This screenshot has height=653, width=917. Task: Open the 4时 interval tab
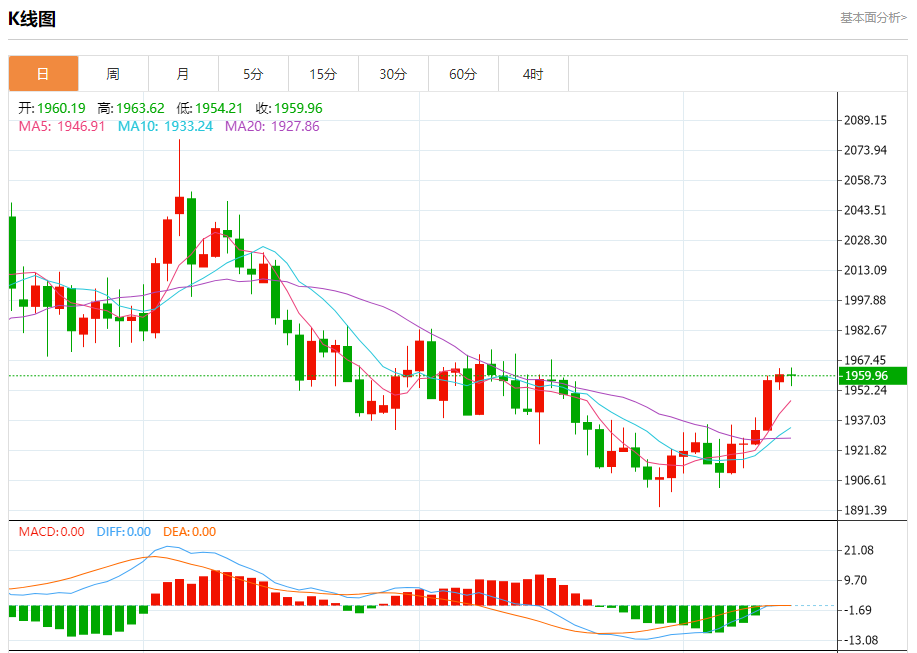(x=533, y=74)
